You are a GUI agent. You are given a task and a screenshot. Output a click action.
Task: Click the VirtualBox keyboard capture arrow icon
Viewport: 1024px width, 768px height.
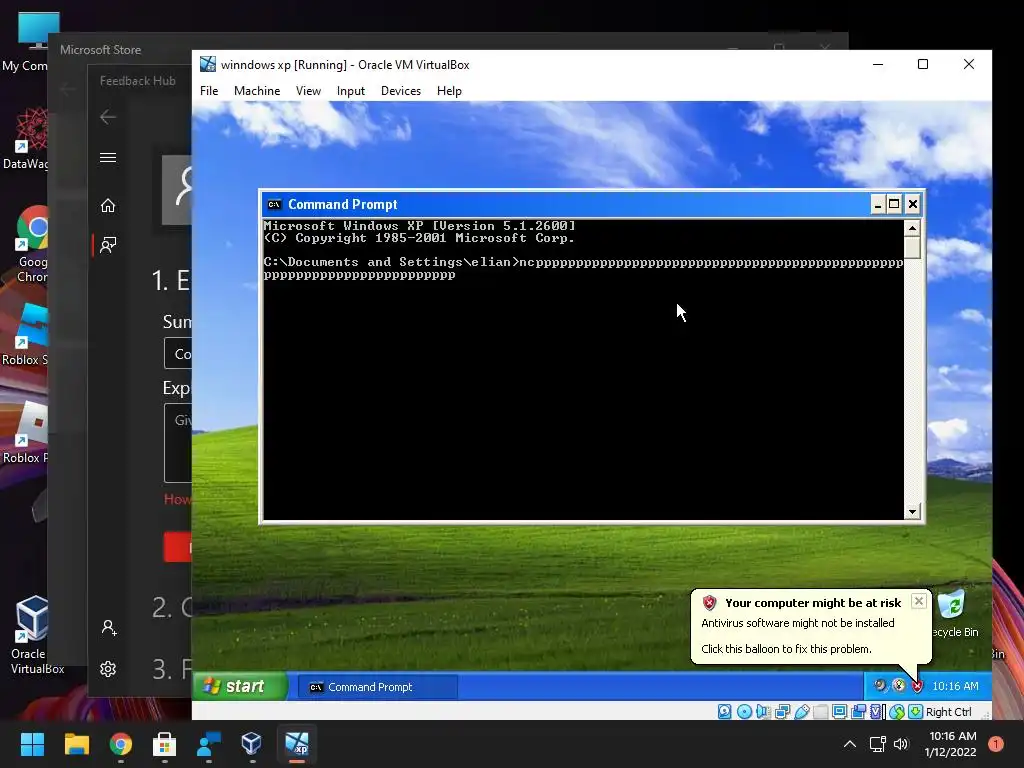pyautogui.click(x=916, y=712)
